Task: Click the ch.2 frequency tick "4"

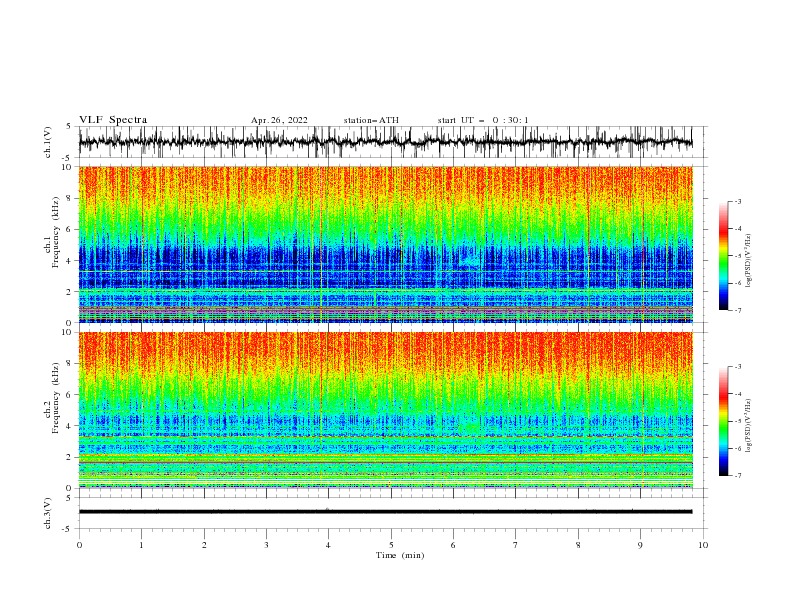Action: click(69, 426)
